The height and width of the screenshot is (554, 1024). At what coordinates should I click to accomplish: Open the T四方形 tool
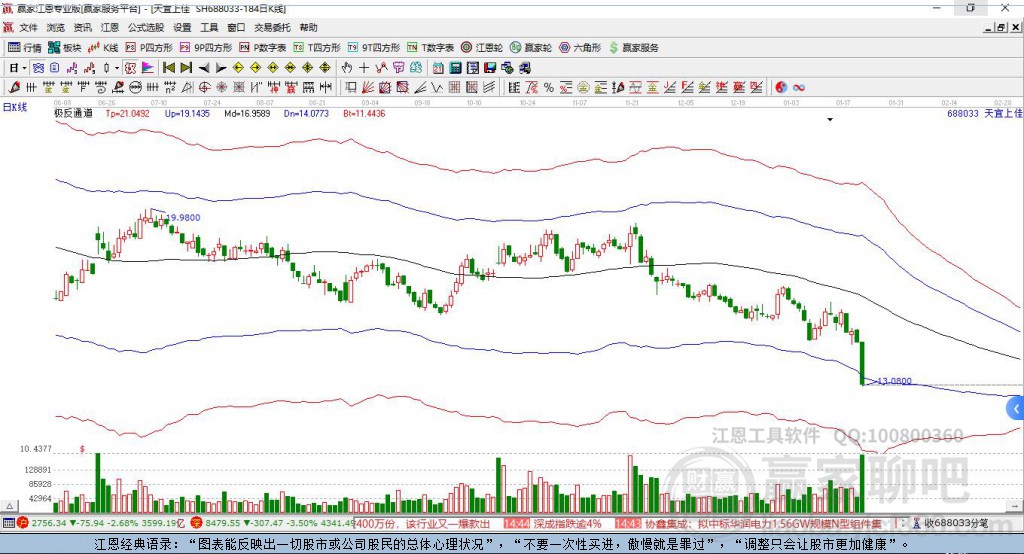(x=317, y=48)
